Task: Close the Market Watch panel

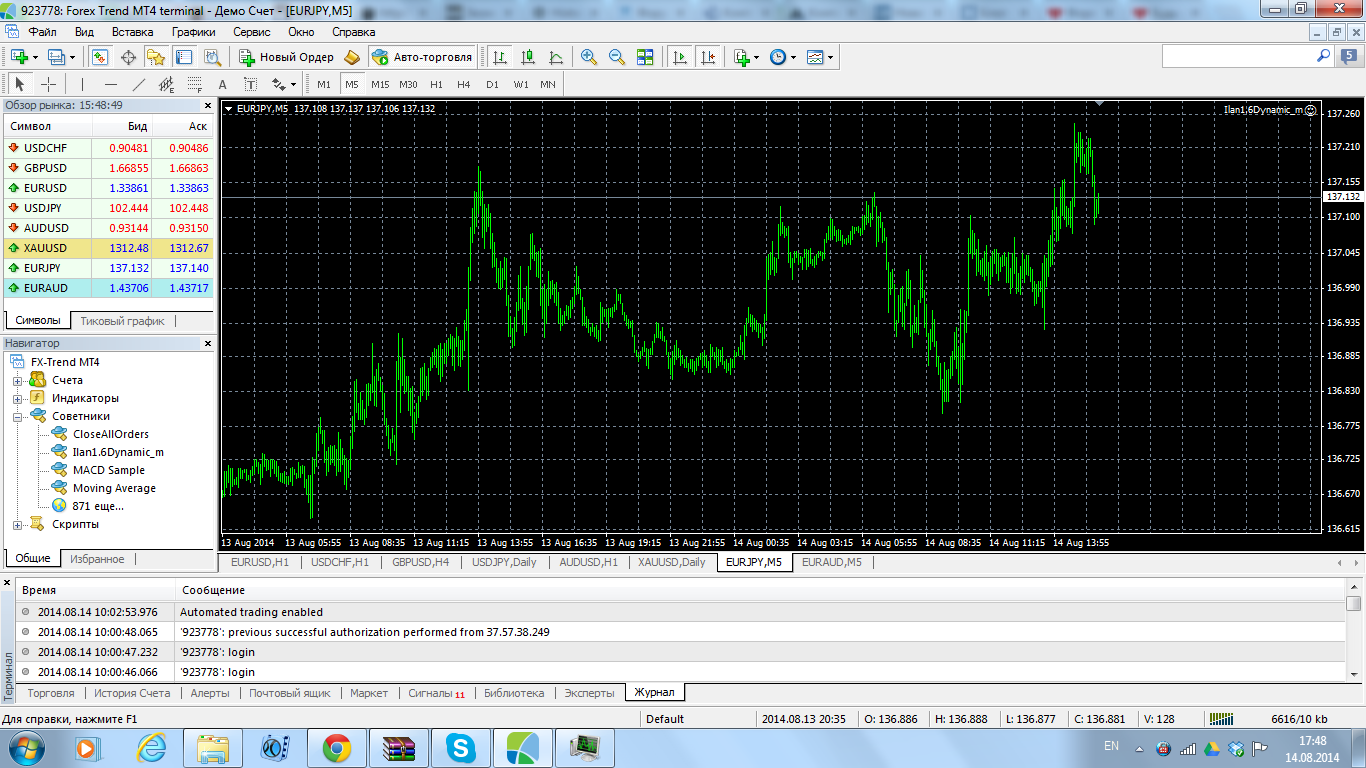Action: pyautogui.click(x=208, y=105)
